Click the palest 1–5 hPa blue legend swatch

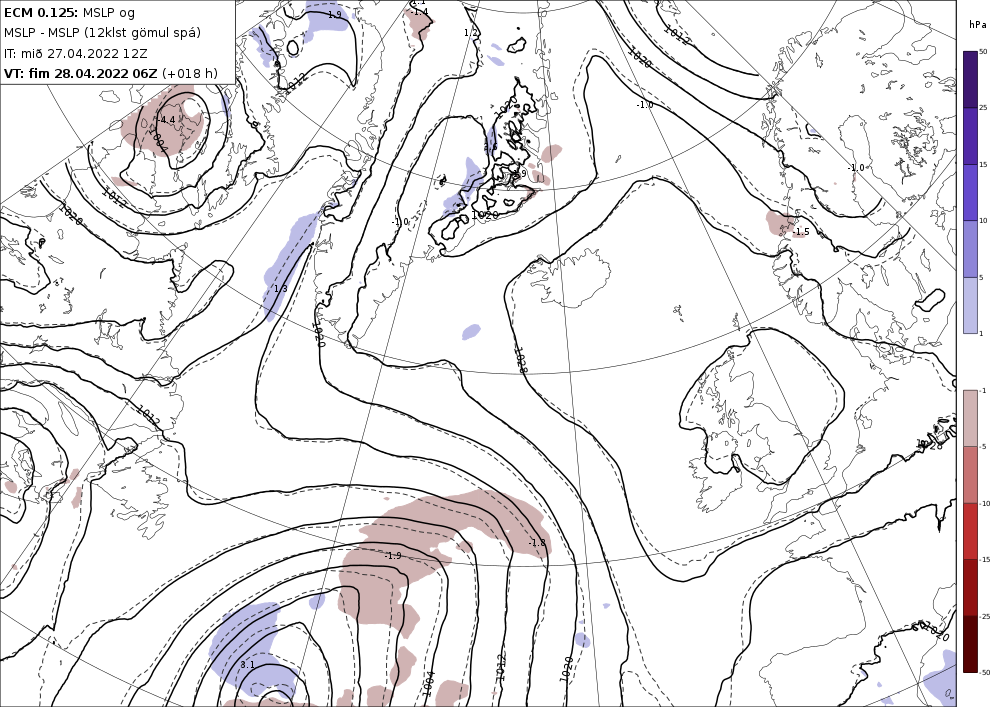(970, 305)
